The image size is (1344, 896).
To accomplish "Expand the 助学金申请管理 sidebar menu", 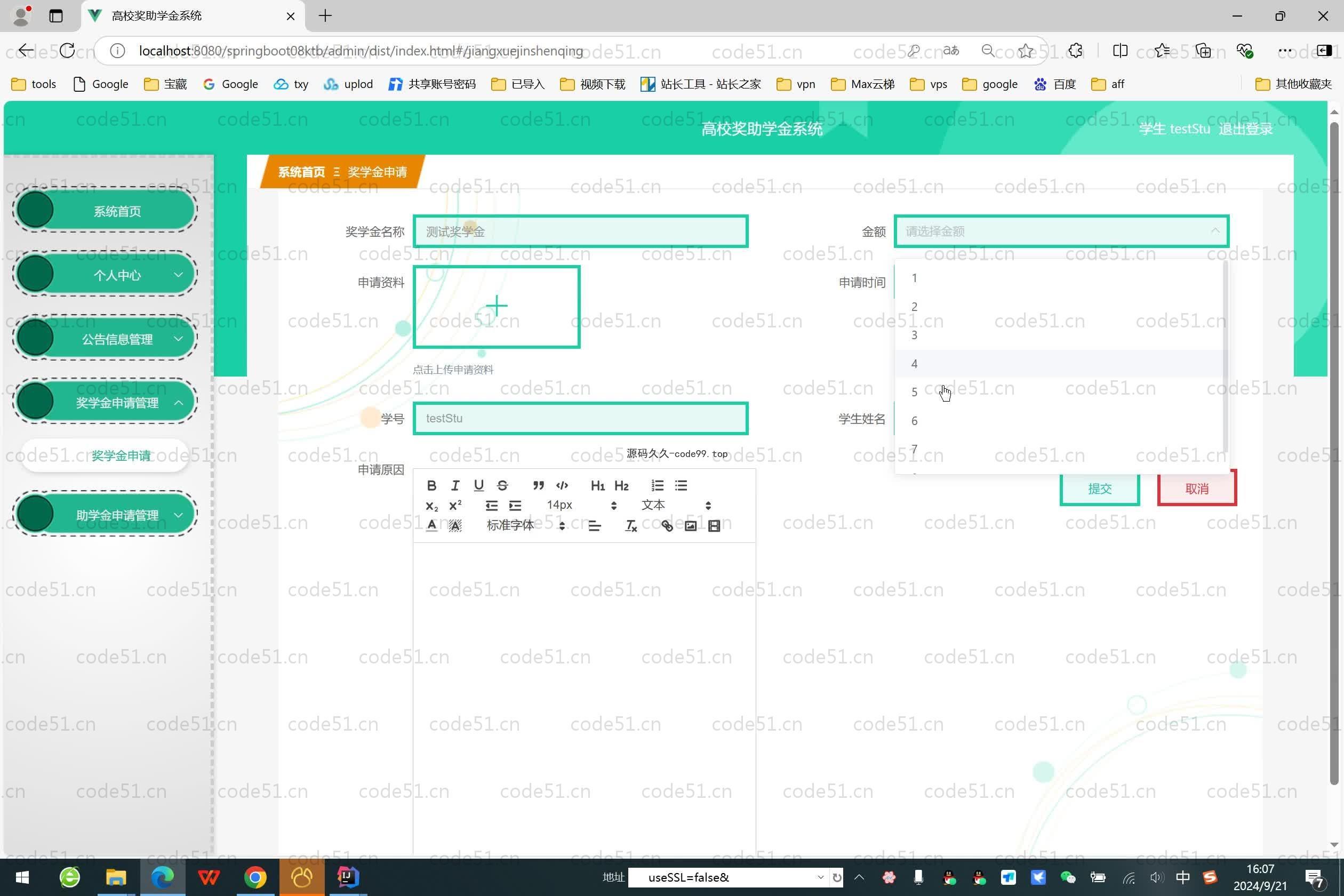I will [x=105, y=514].
